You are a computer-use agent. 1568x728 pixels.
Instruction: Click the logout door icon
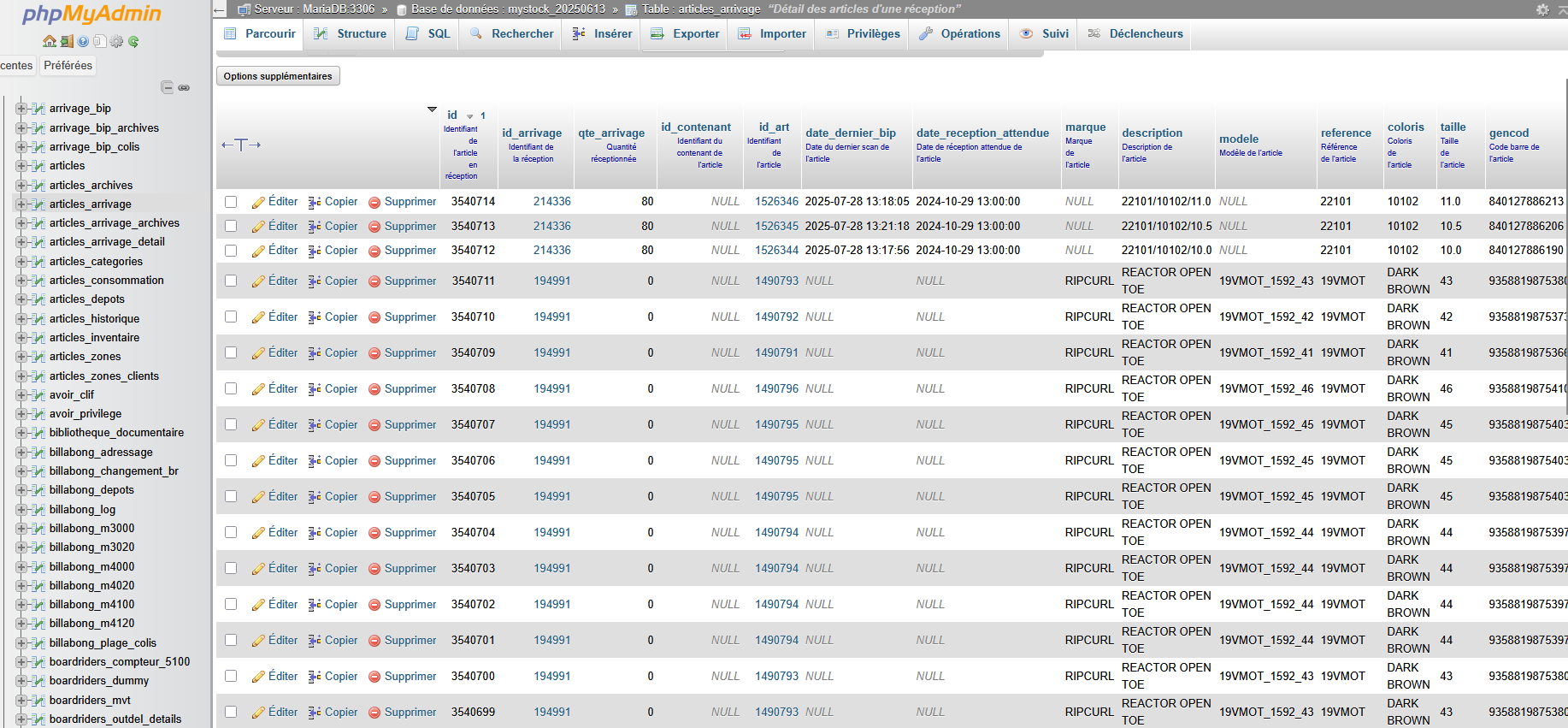pos(67,41)
